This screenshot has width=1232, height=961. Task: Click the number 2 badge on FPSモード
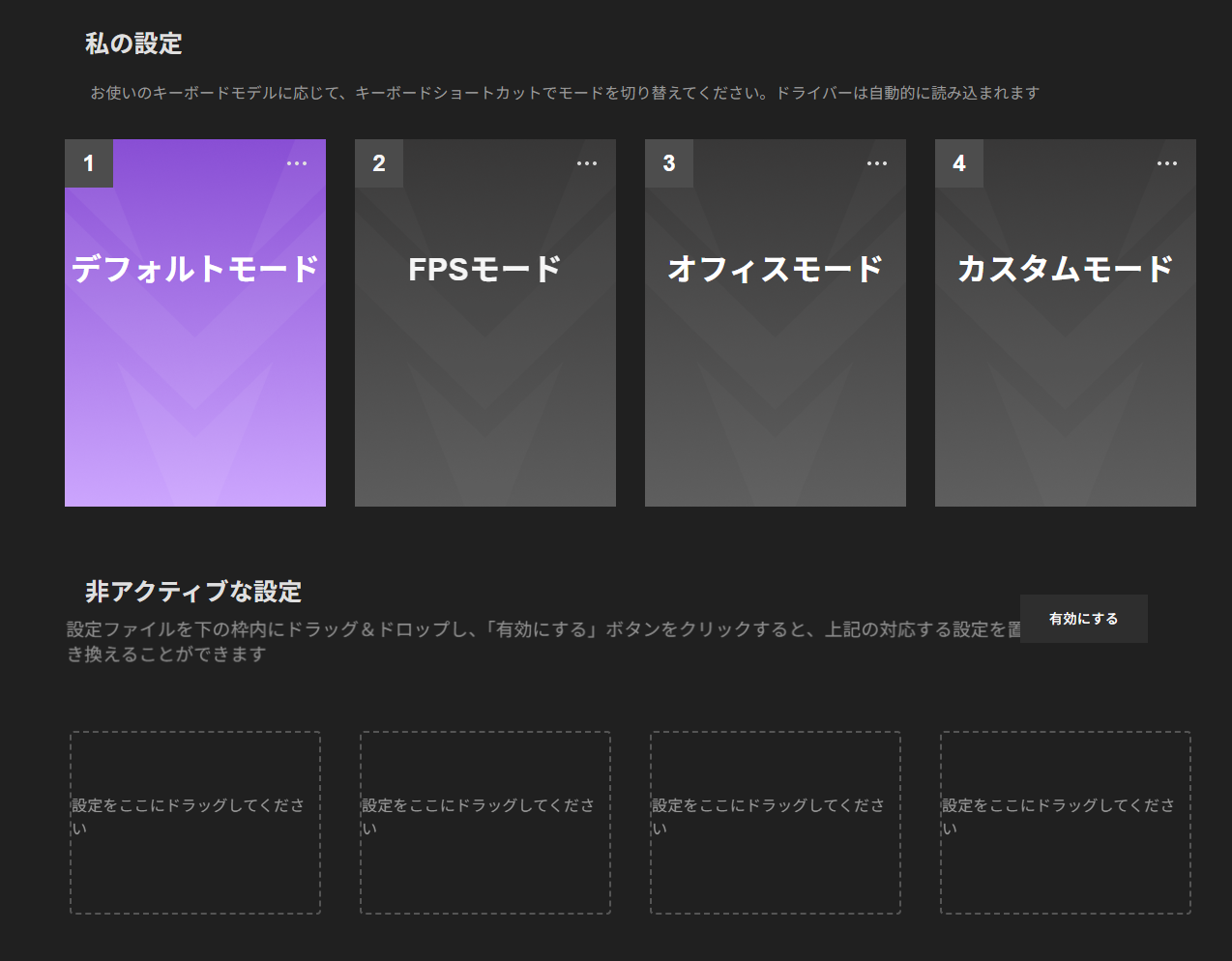tap(379, 163)
